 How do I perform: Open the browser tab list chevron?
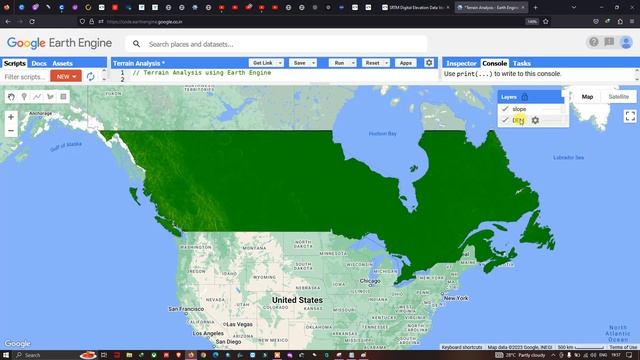(574, 7)
